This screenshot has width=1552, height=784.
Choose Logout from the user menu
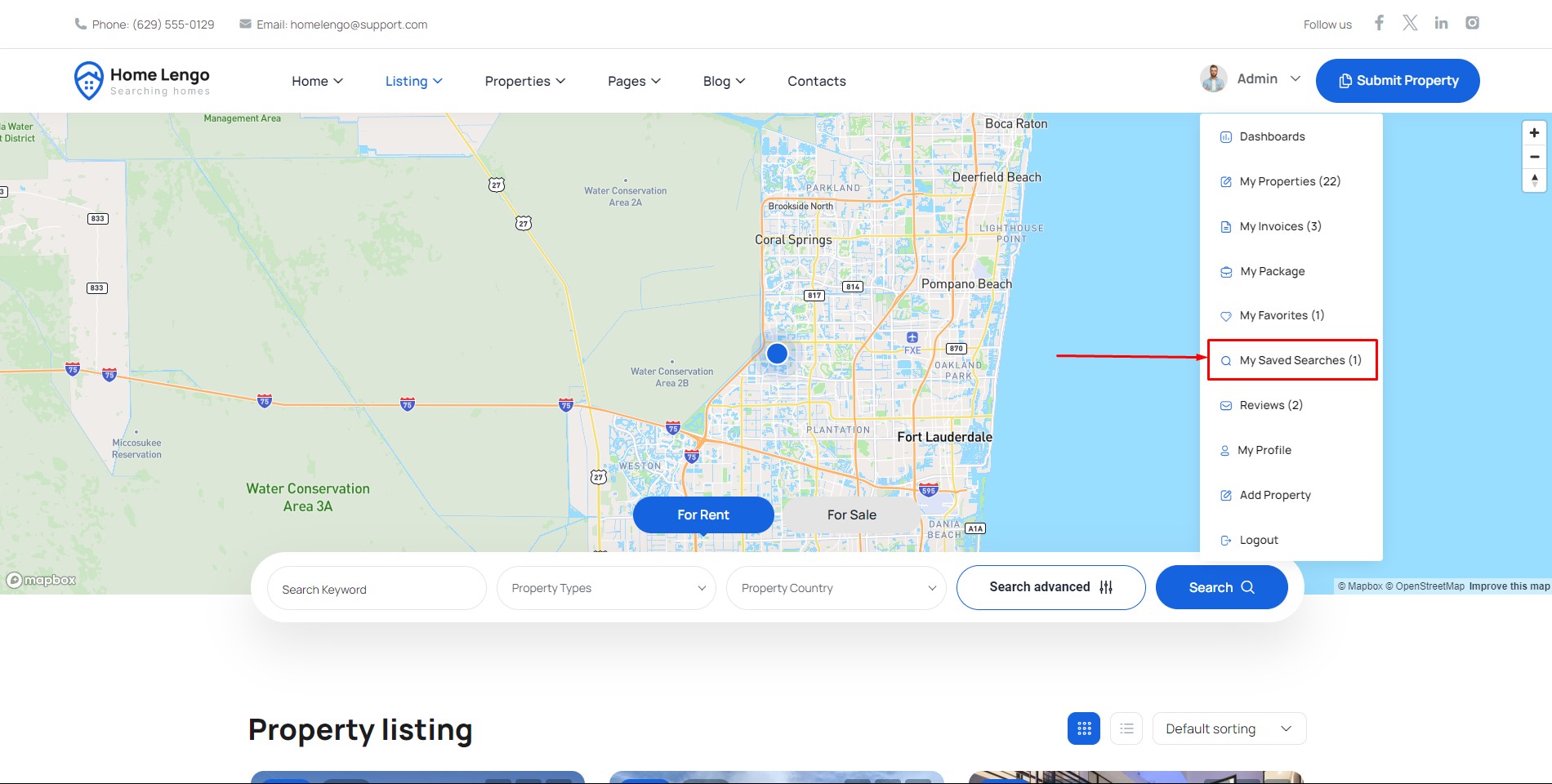1259,540
